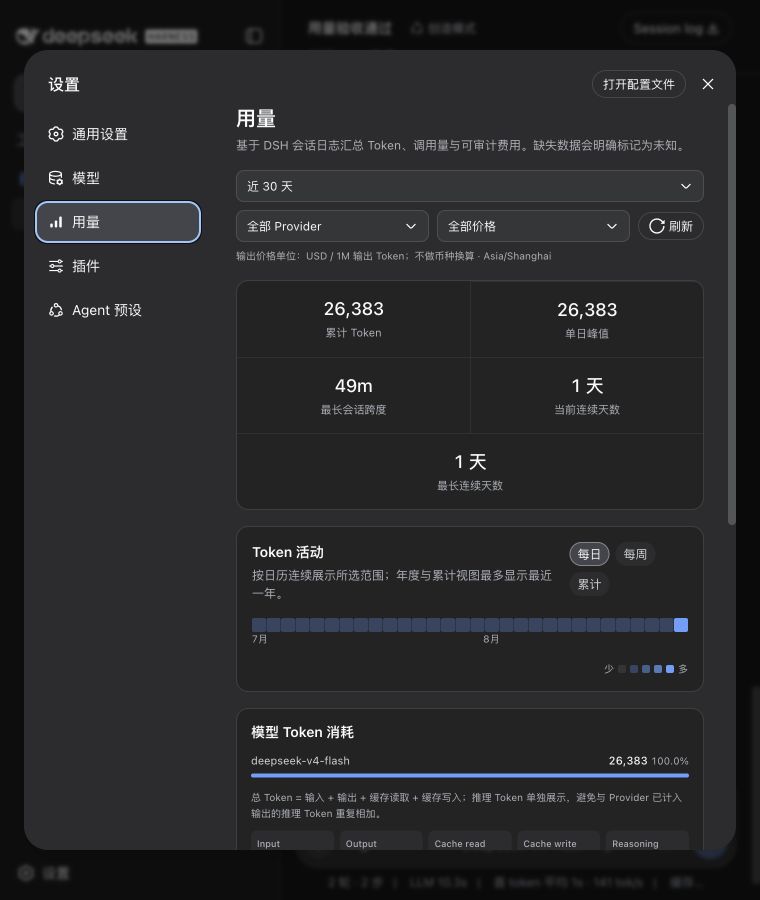Screen dimensions: 760x900
Task: Click the 打开配置文件 button
Action: point(638,84)
